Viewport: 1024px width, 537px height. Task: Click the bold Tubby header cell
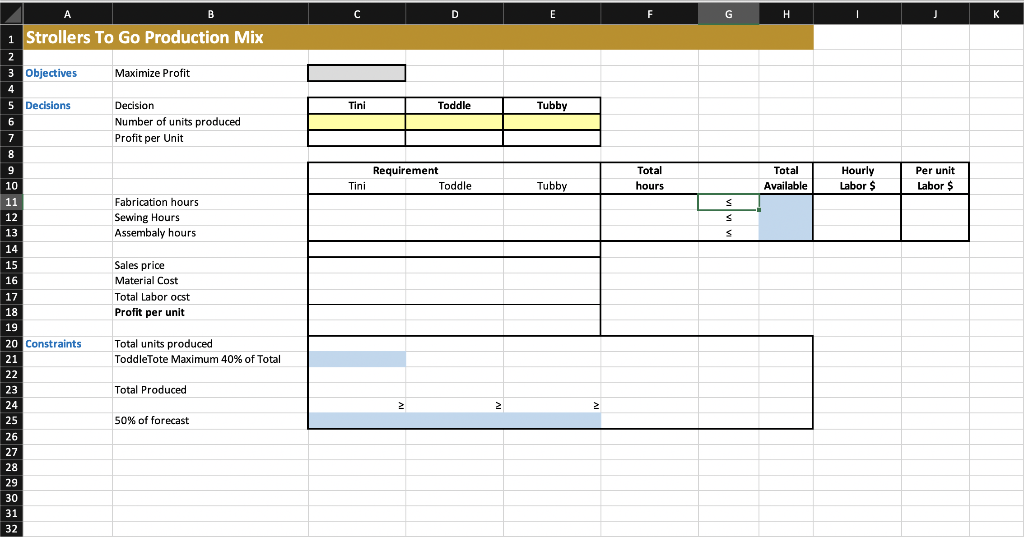(x=552, y=105)
